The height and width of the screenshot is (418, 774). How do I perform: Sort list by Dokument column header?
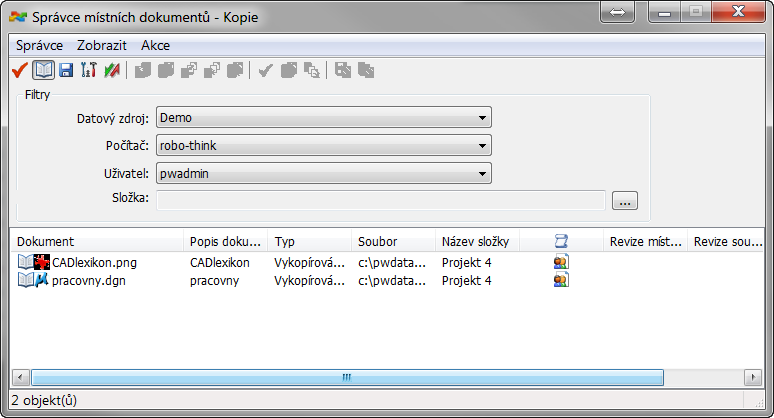click(x=97, y=242)
